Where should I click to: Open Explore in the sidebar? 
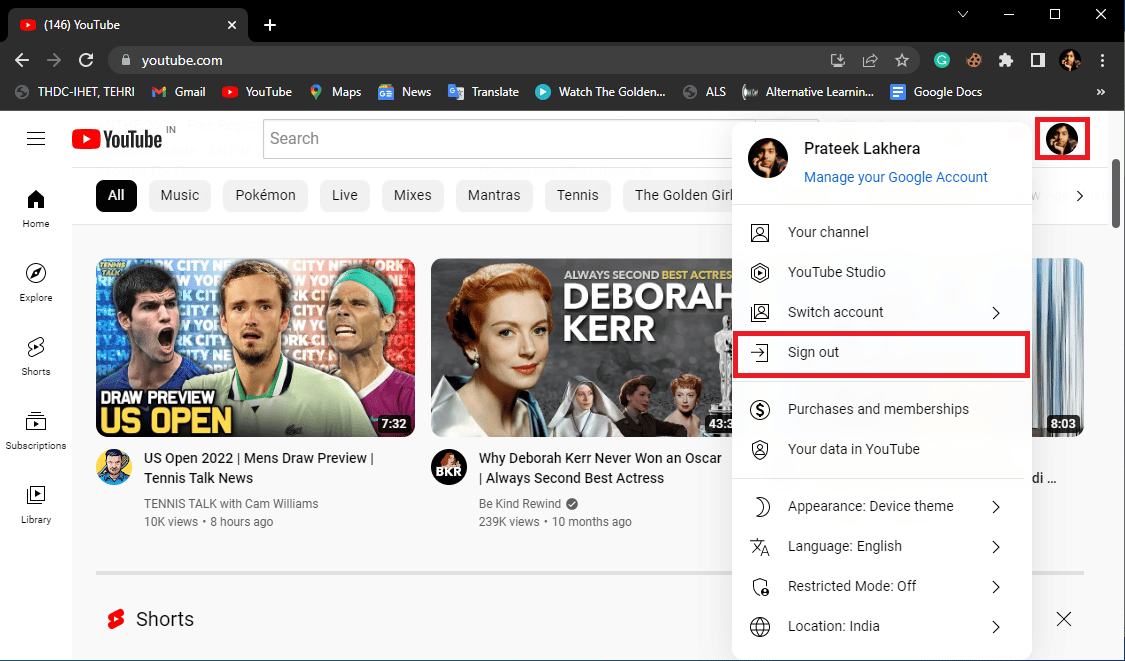tap(36, 283)
